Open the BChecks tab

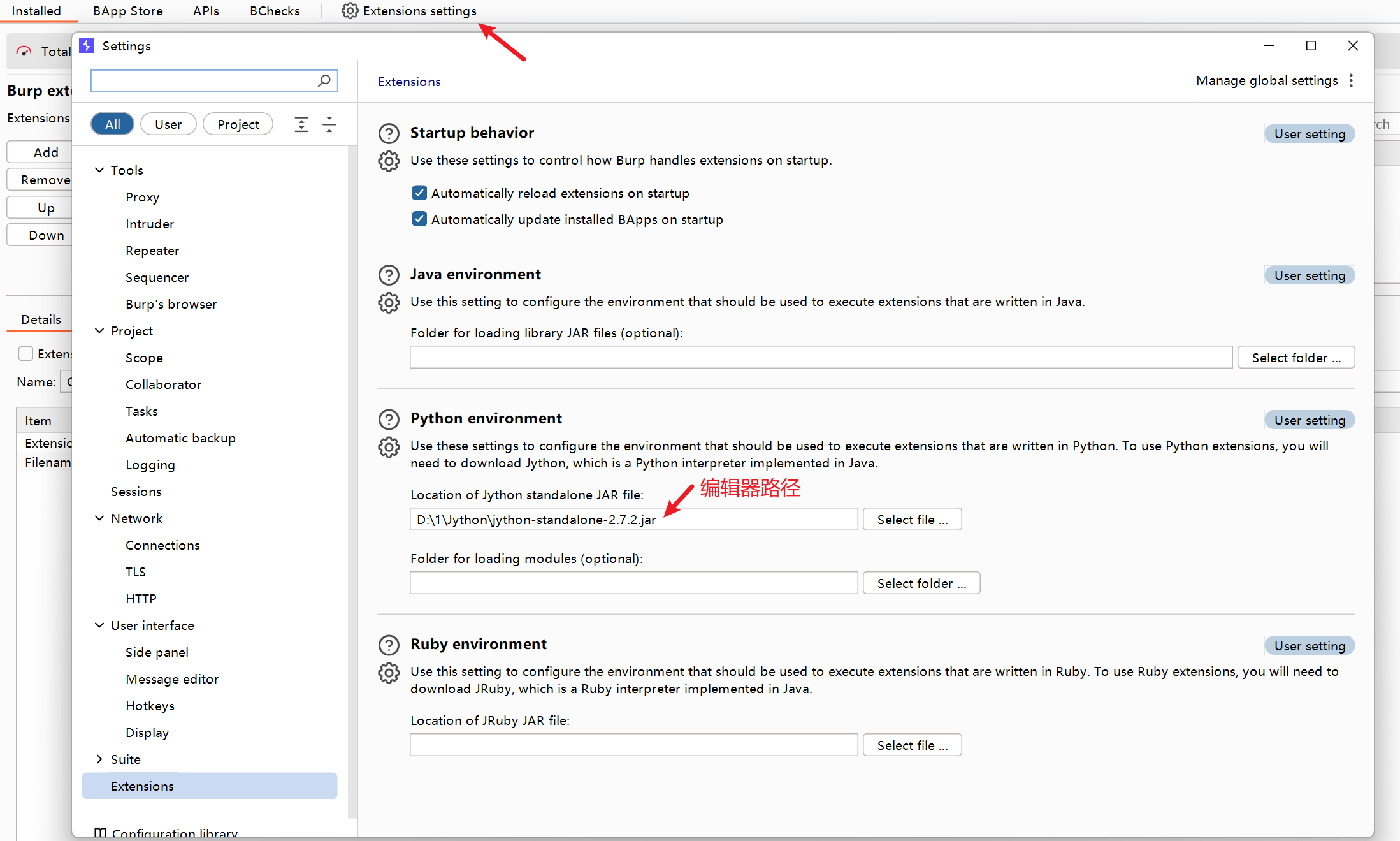[x=275, y=11]
